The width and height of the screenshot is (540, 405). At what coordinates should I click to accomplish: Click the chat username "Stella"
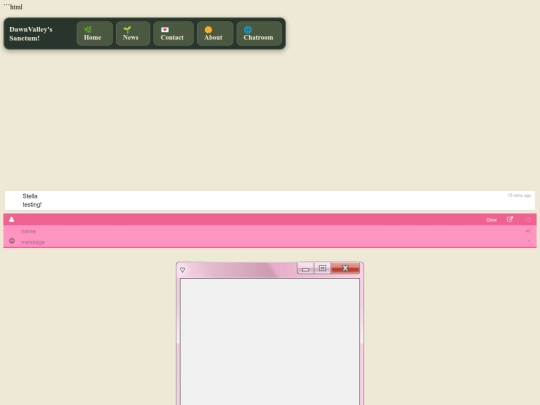pos(30,196)
